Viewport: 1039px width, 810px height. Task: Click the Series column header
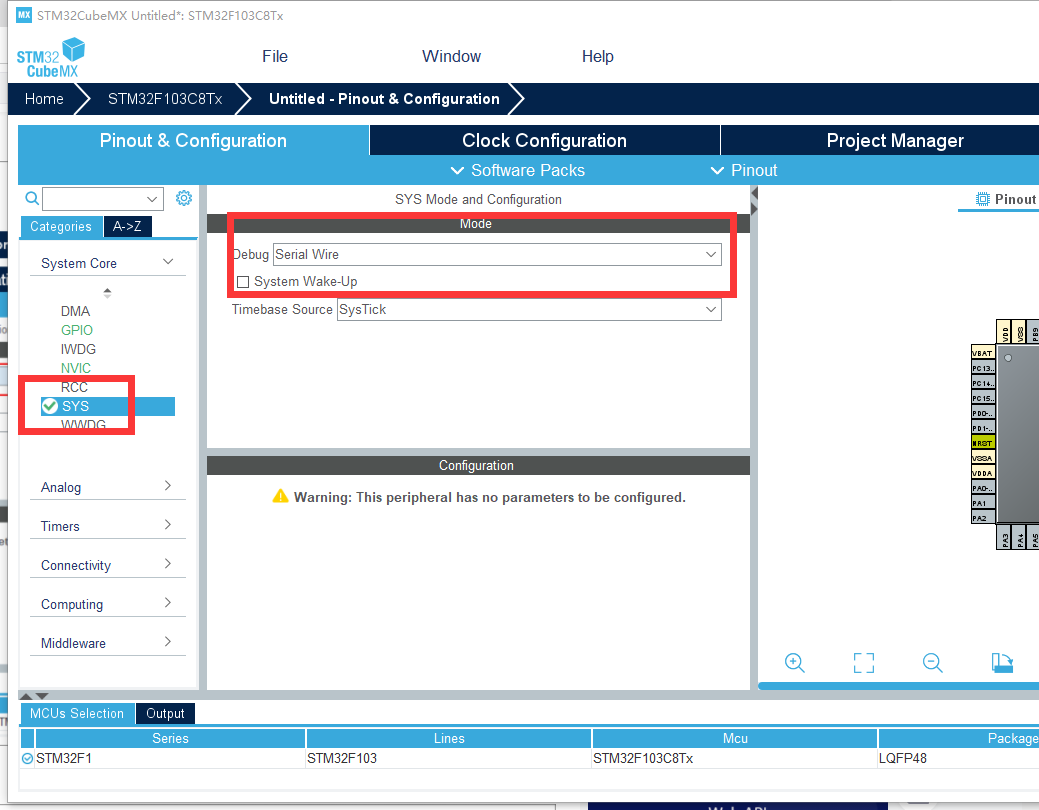tap(170, 738)
